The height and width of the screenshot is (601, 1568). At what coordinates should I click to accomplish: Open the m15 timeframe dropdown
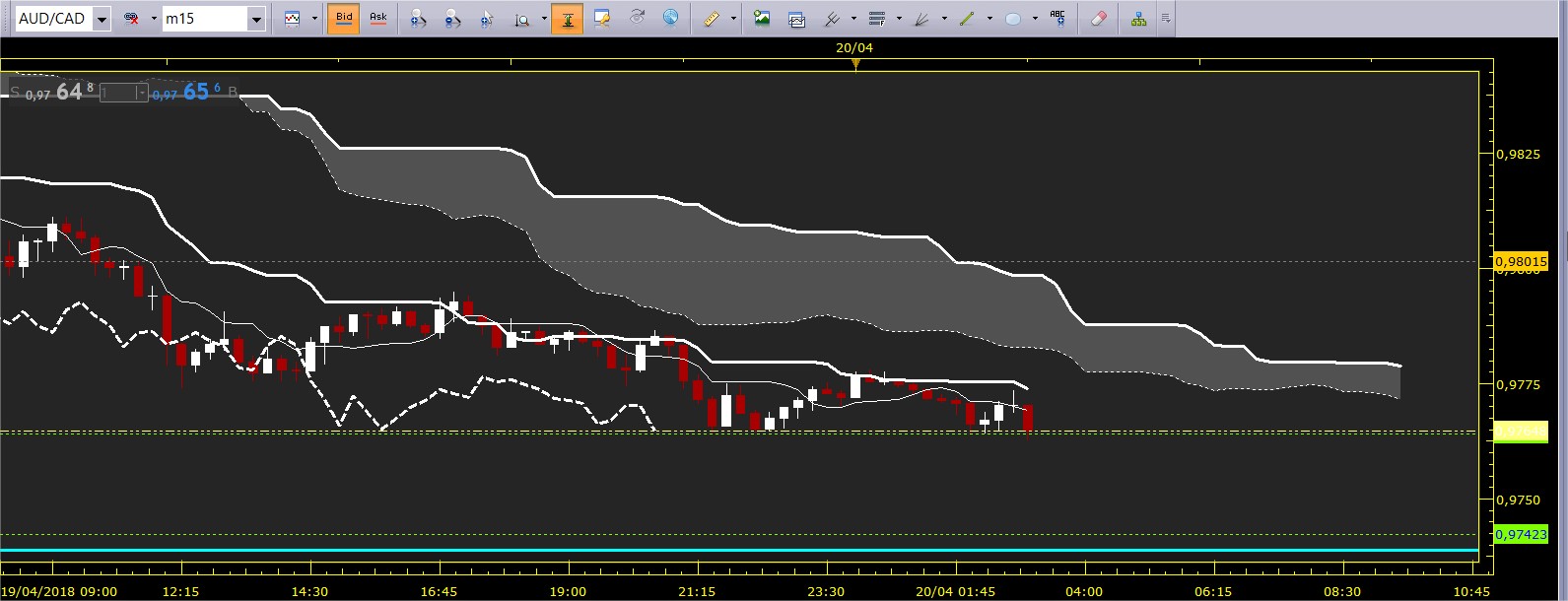click(x=256, y=19)
